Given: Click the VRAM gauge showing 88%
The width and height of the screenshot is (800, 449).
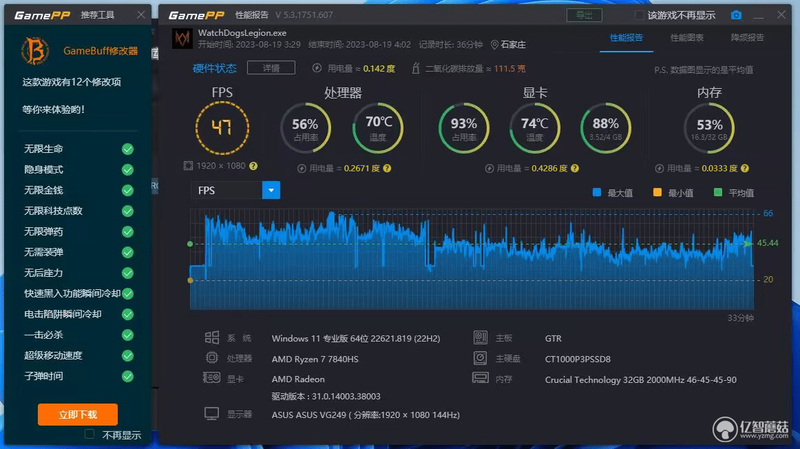Looking at the screenshot, I should [x=606, y=128].
